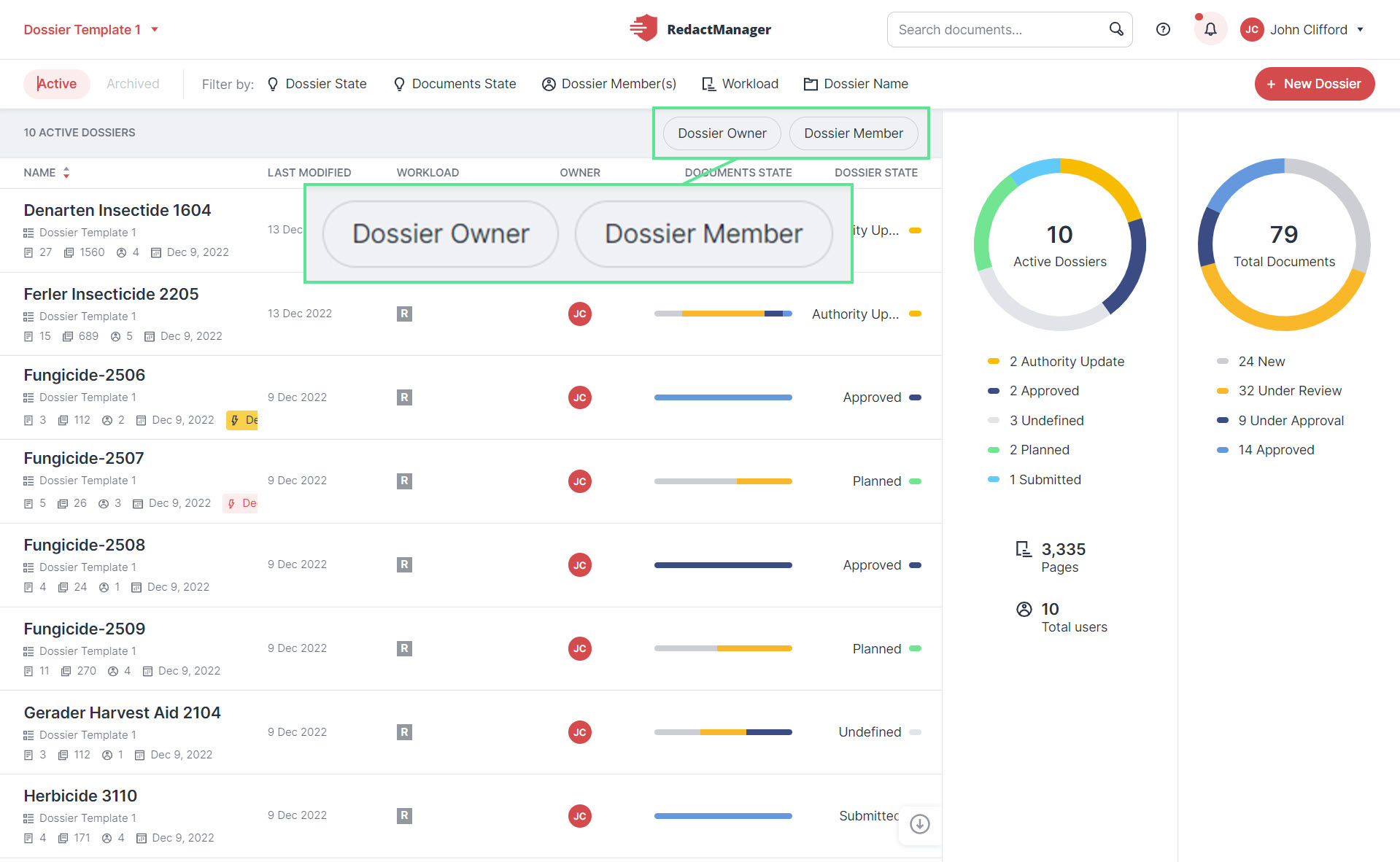Click documents state bar for Gerader Harvest Aid 2104

(723, 732)
